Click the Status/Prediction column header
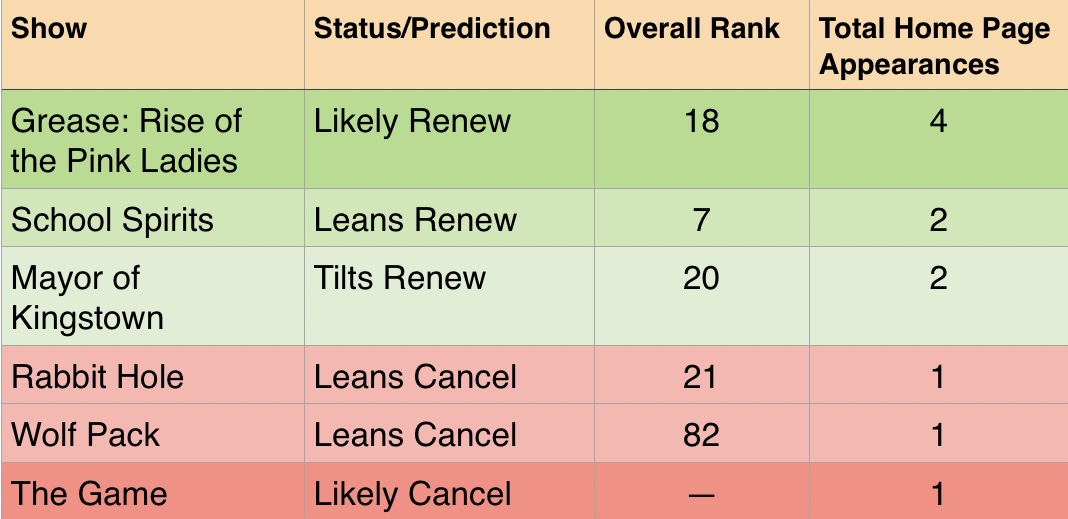This screenshot has width=1068, height=519. (450, 44)
